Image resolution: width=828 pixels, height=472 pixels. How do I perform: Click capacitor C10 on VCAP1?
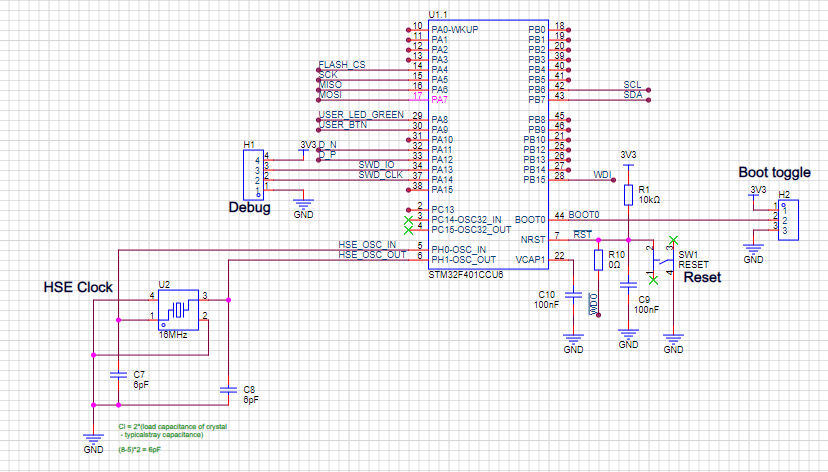click(573, 295)
